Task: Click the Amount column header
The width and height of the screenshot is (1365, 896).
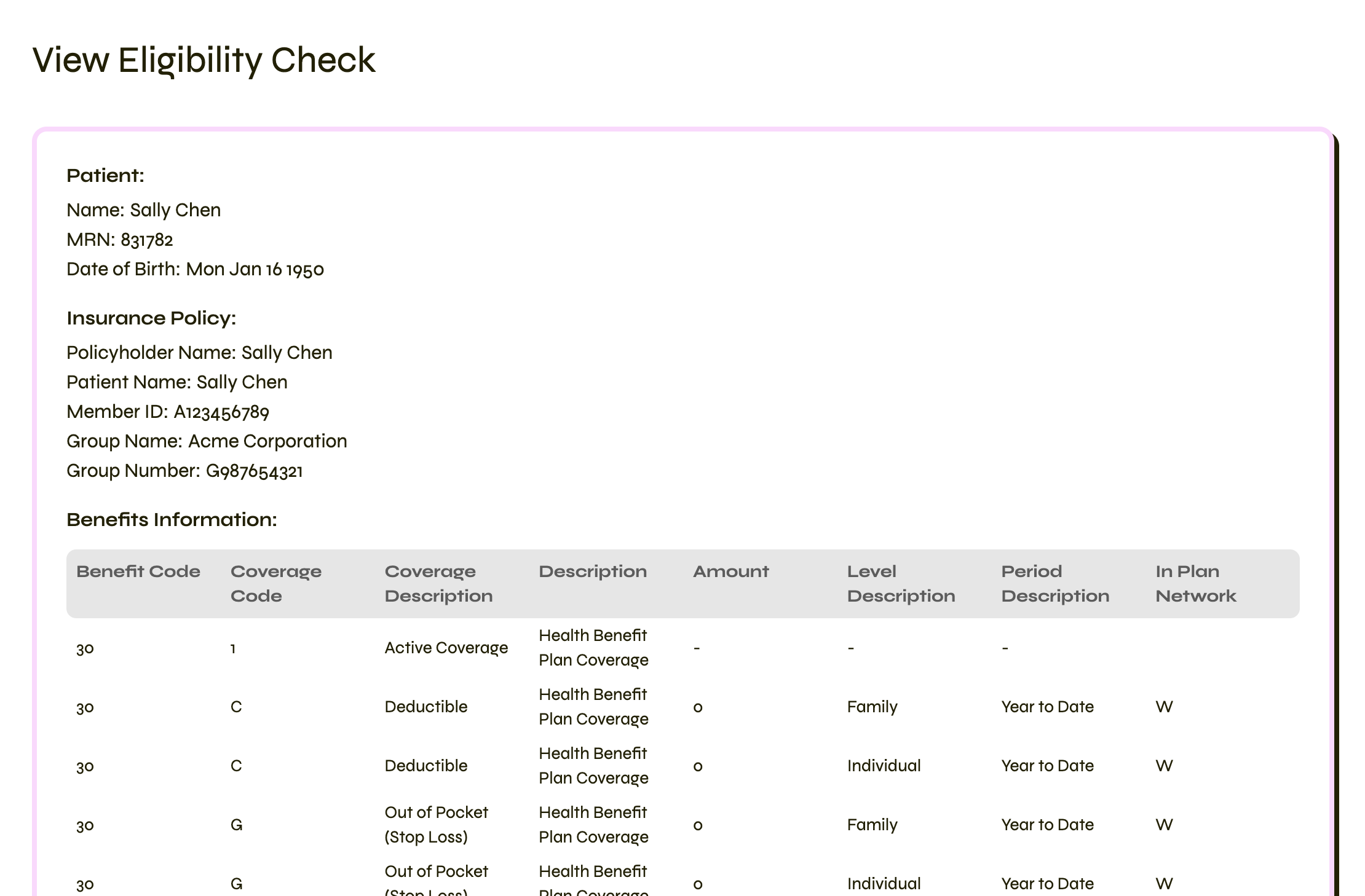Action: pyautogui.click(x=731, y=572)
